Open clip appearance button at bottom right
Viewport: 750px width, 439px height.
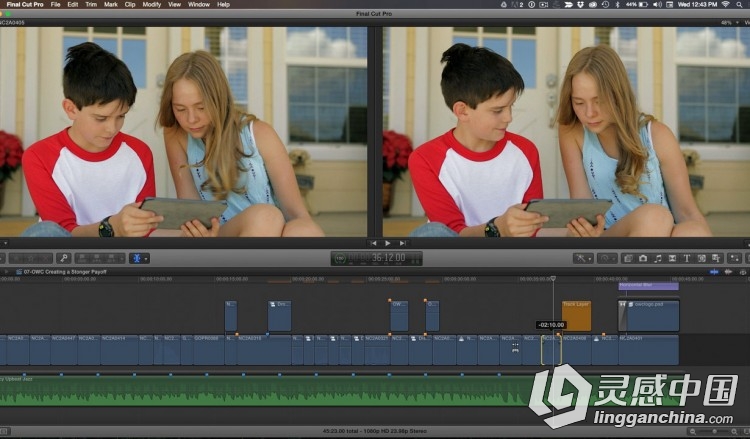[x=746, y=431]
